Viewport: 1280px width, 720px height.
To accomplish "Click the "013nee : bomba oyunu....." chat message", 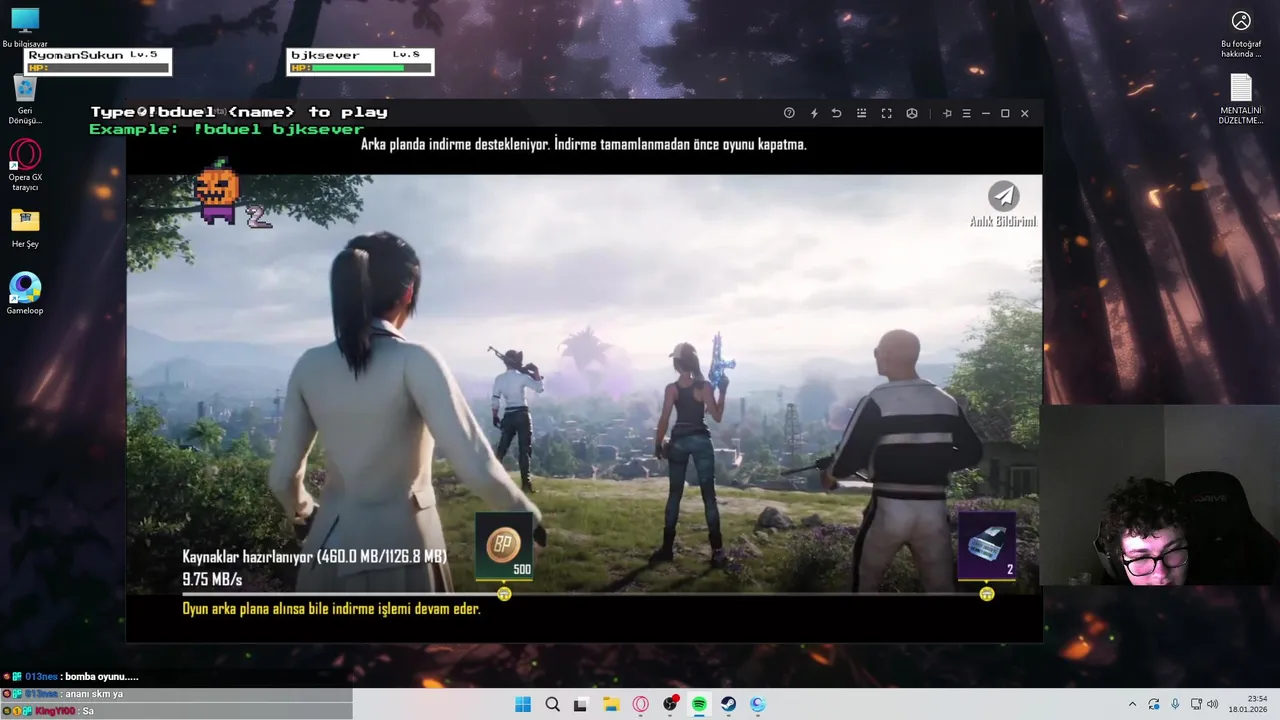I will point(71,677).
